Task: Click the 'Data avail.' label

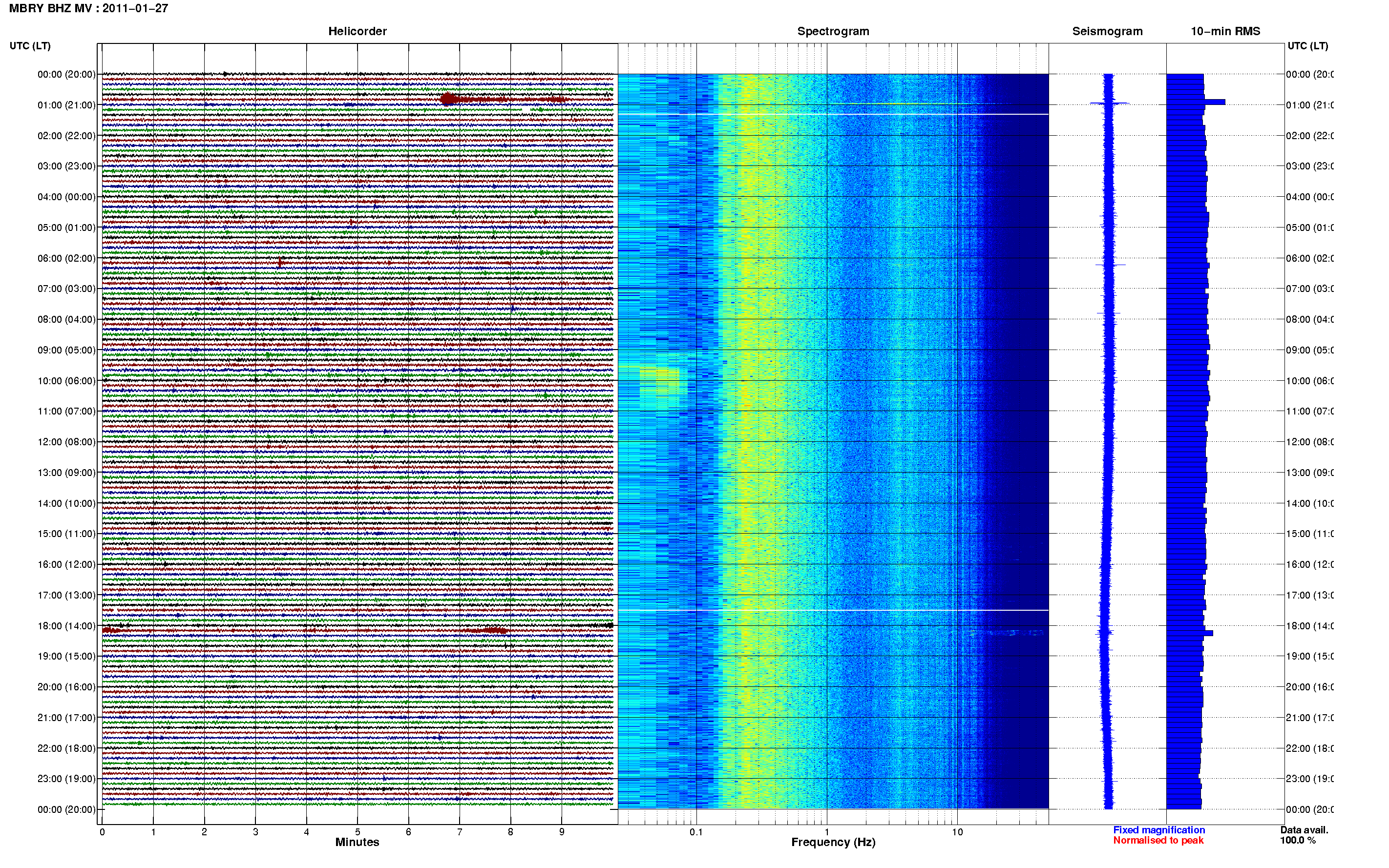Action: click(1304, 830)
